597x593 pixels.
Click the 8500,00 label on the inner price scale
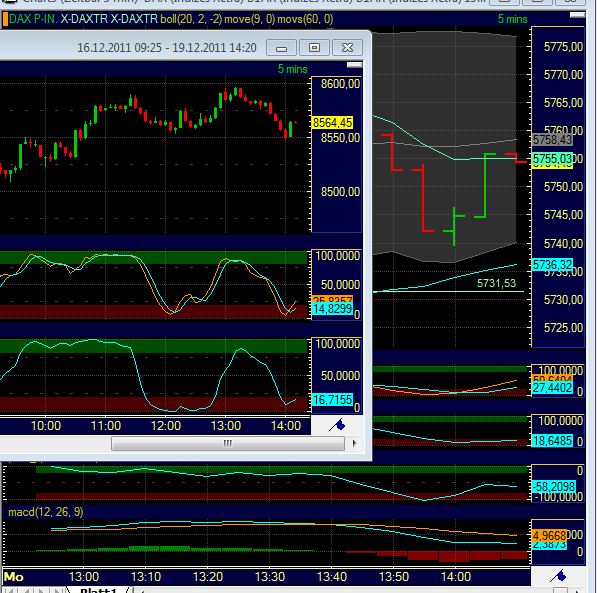[340, 192]
